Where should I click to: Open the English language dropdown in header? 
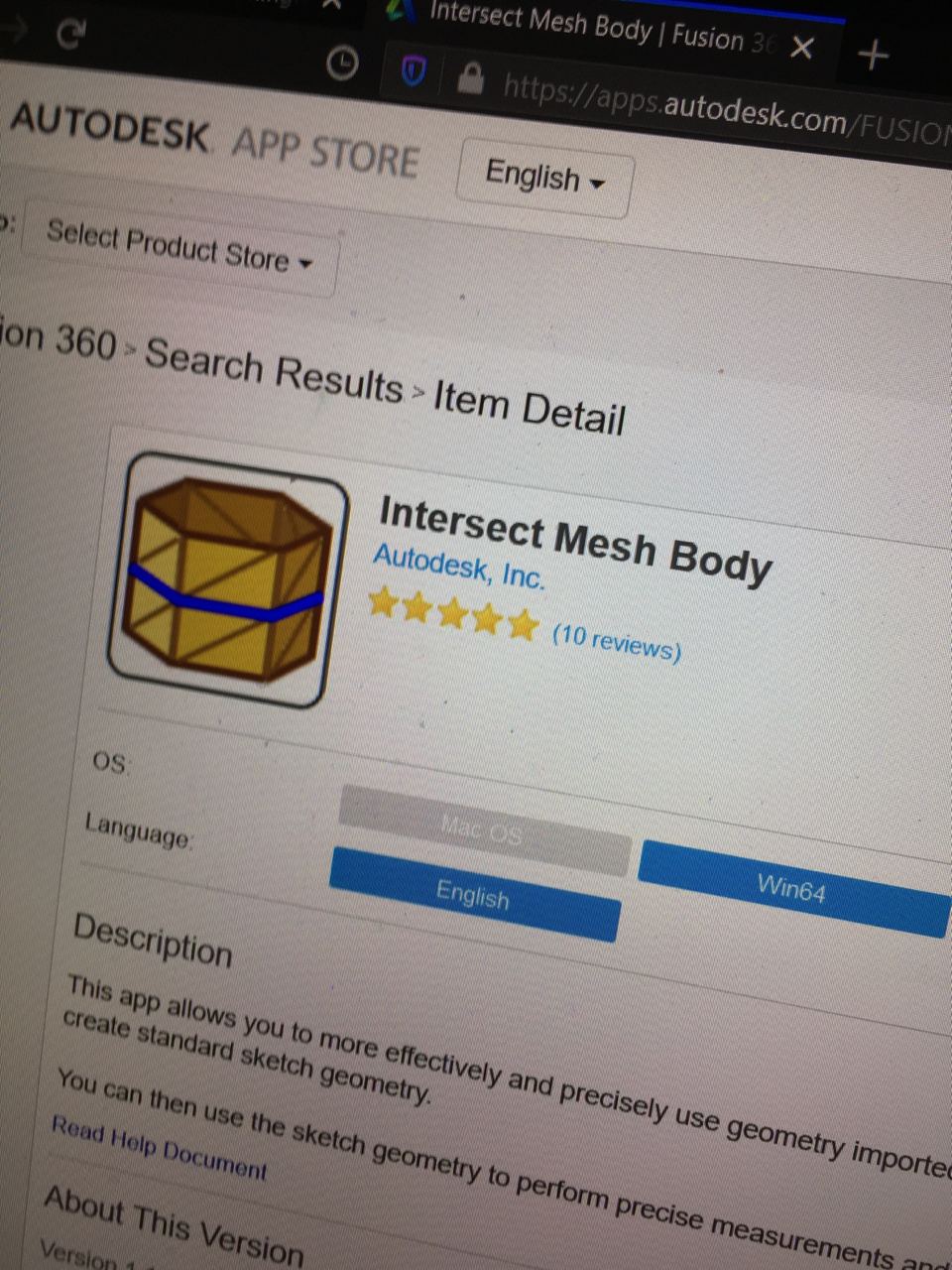543,180
